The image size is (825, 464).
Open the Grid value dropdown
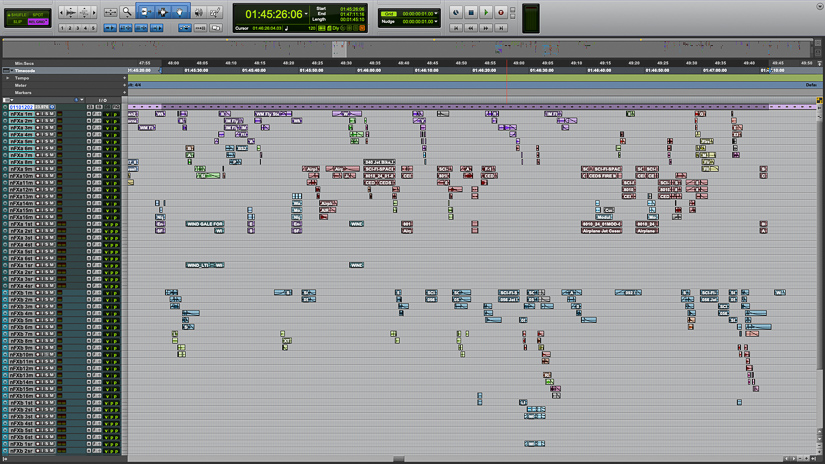[437, 13]
